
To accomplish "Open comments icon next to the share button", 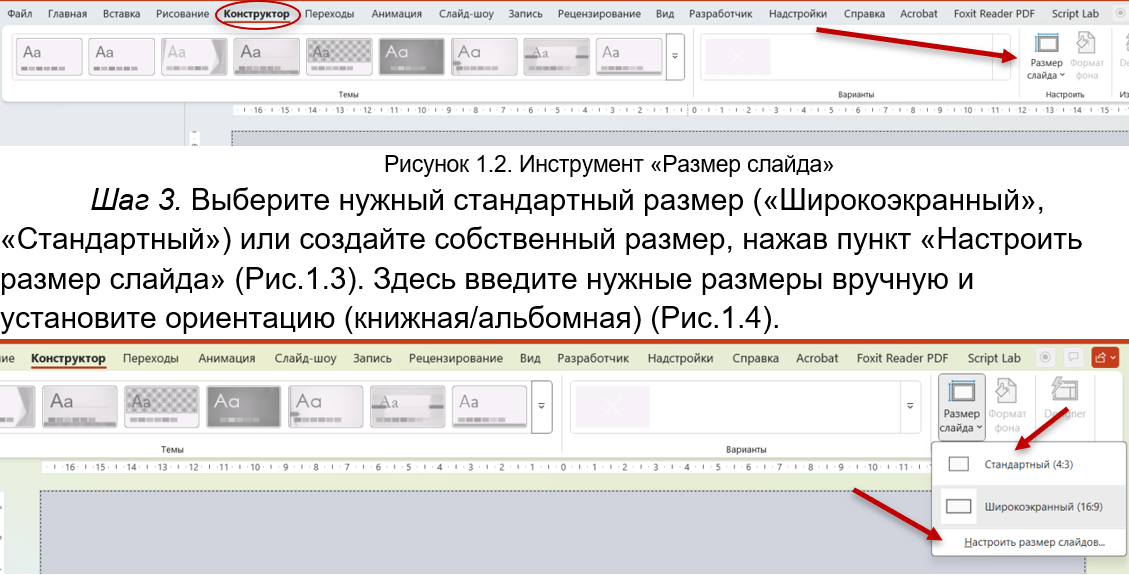I will (1074, 358).
